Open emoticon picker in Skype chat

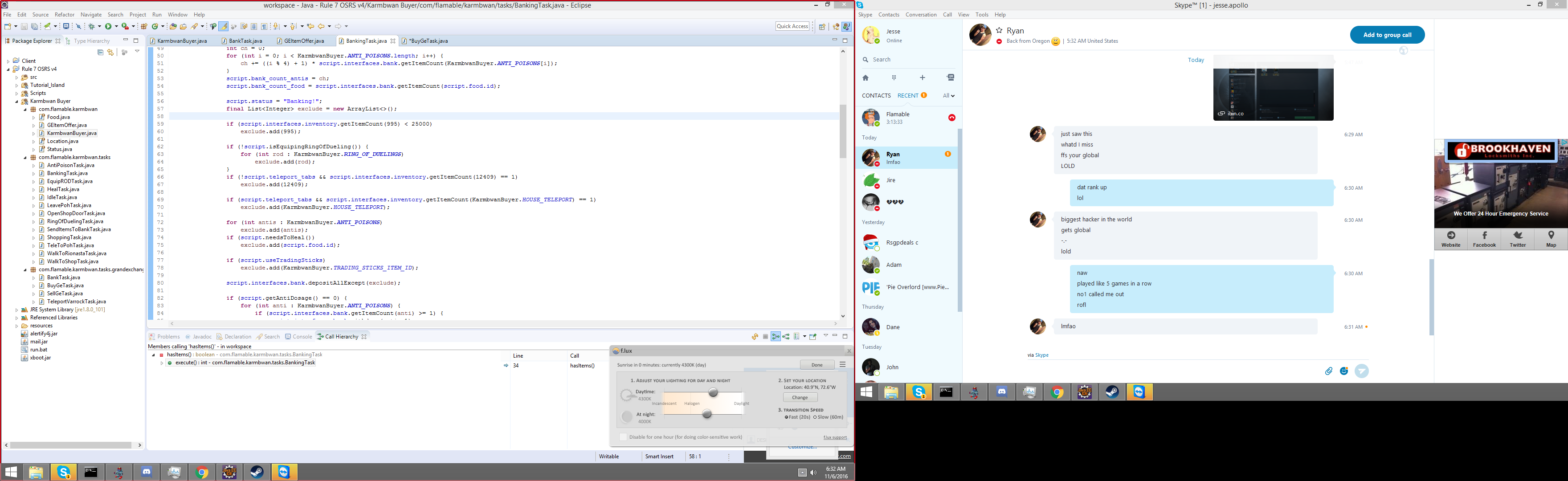1344,371
